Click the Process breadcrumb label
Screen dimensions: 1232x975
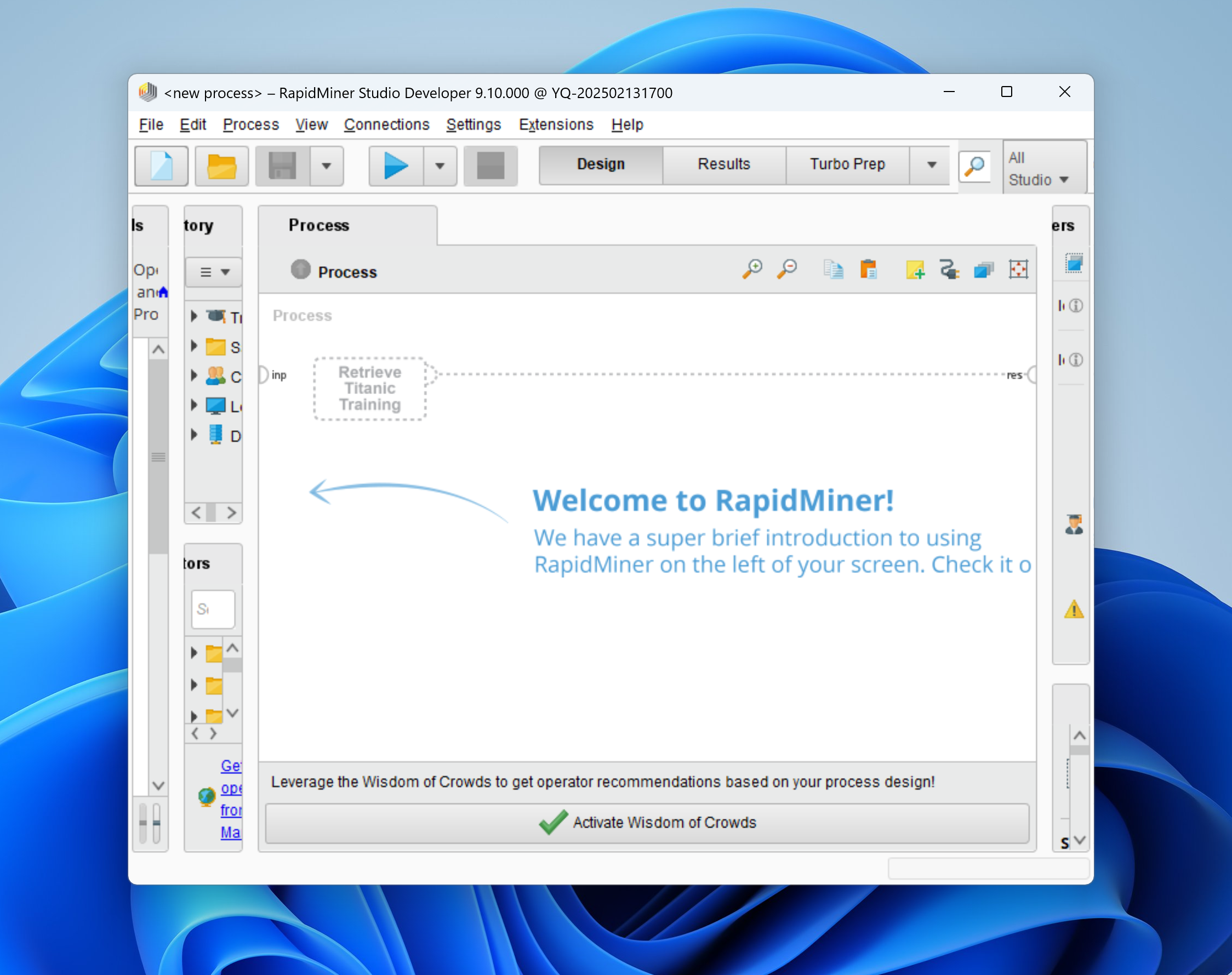tap(347, 272)
